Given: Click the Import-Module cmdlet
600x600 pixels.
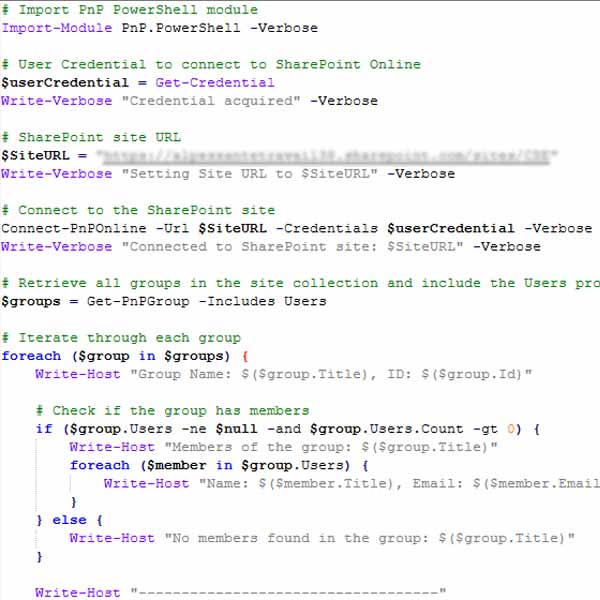Looking at the screenshot, I should tap(57, 28).
